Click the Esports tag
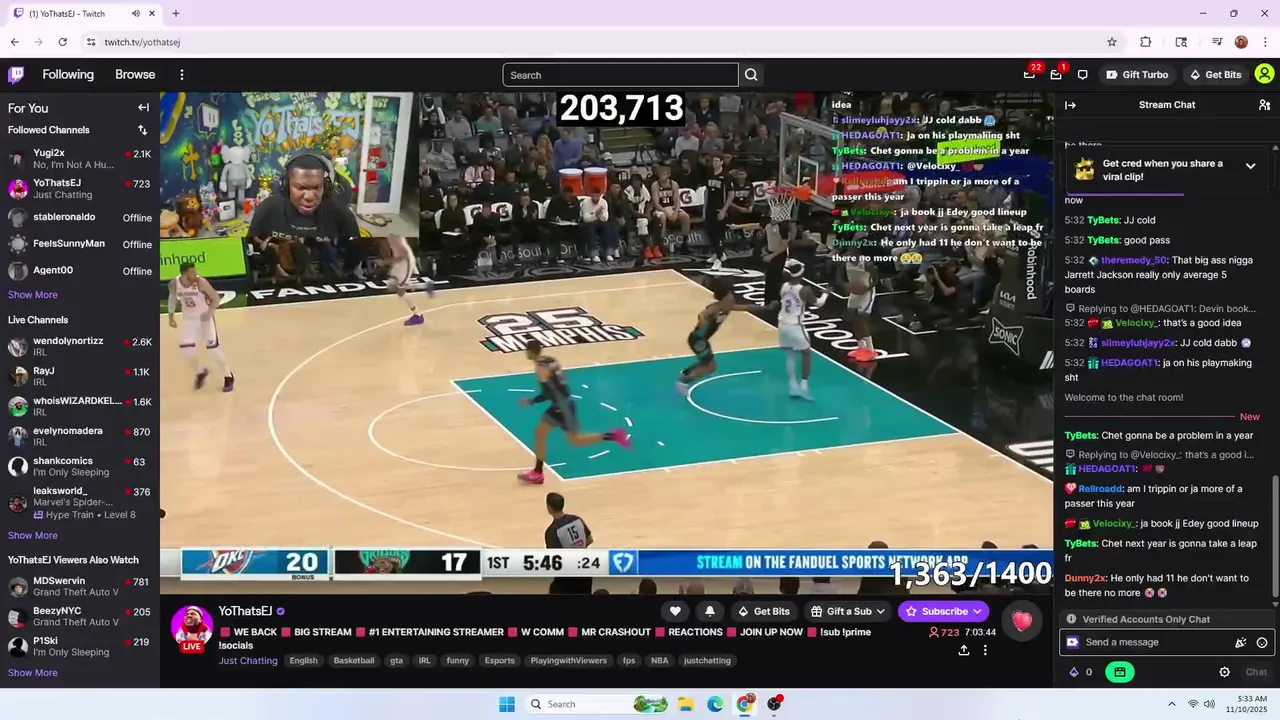This screenshot has height=720, width=1280. point(499,661)
